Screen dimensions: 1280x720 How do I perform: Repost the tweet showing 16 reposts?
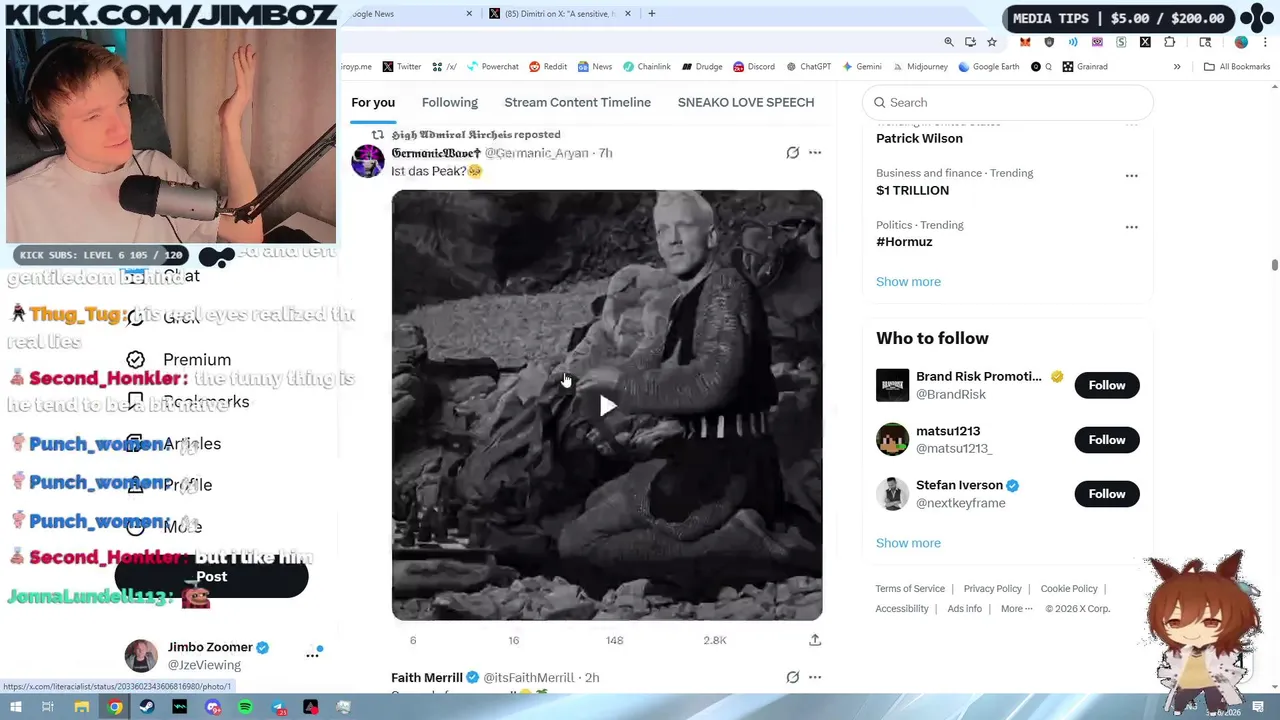pos(513,640)
